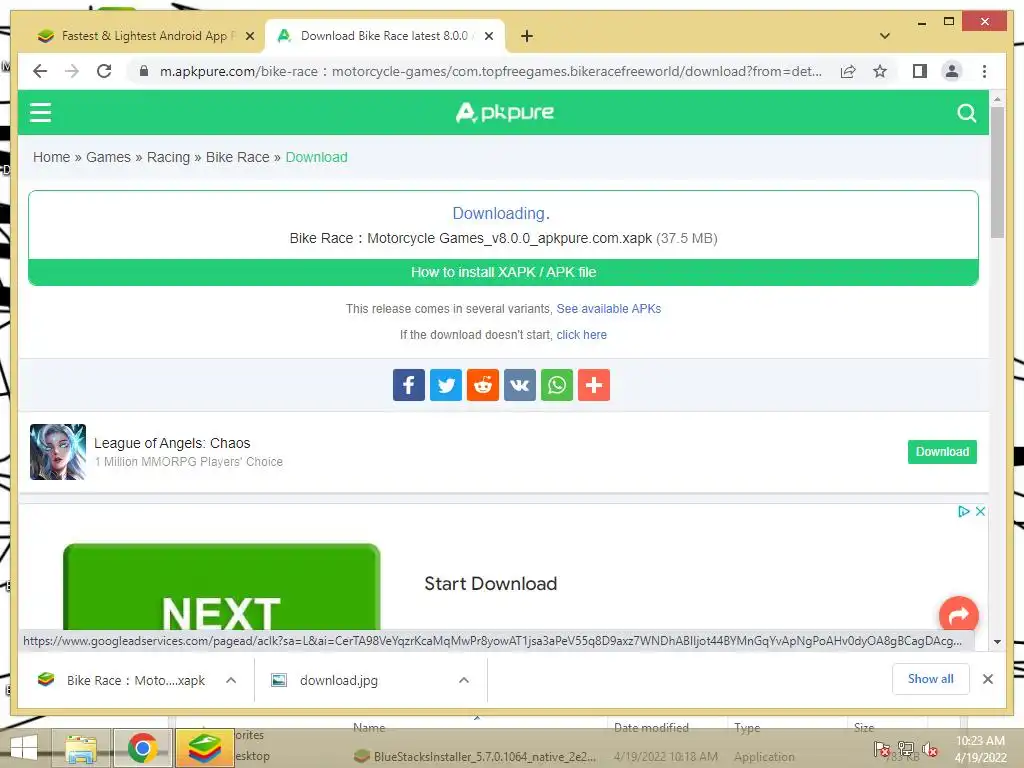This screenshot has width=1024, height=768.
Task: Expand options for Bike Race xapk download
Action: 231,680
